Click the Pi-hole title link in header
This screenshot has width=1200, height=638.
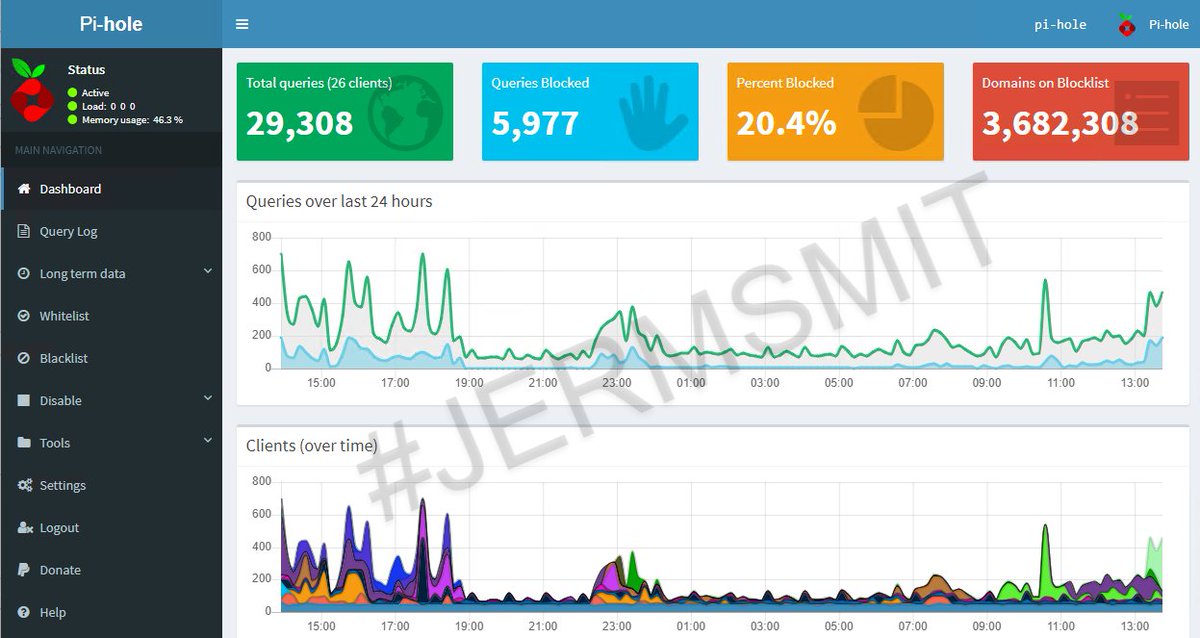tap(111, 24)
